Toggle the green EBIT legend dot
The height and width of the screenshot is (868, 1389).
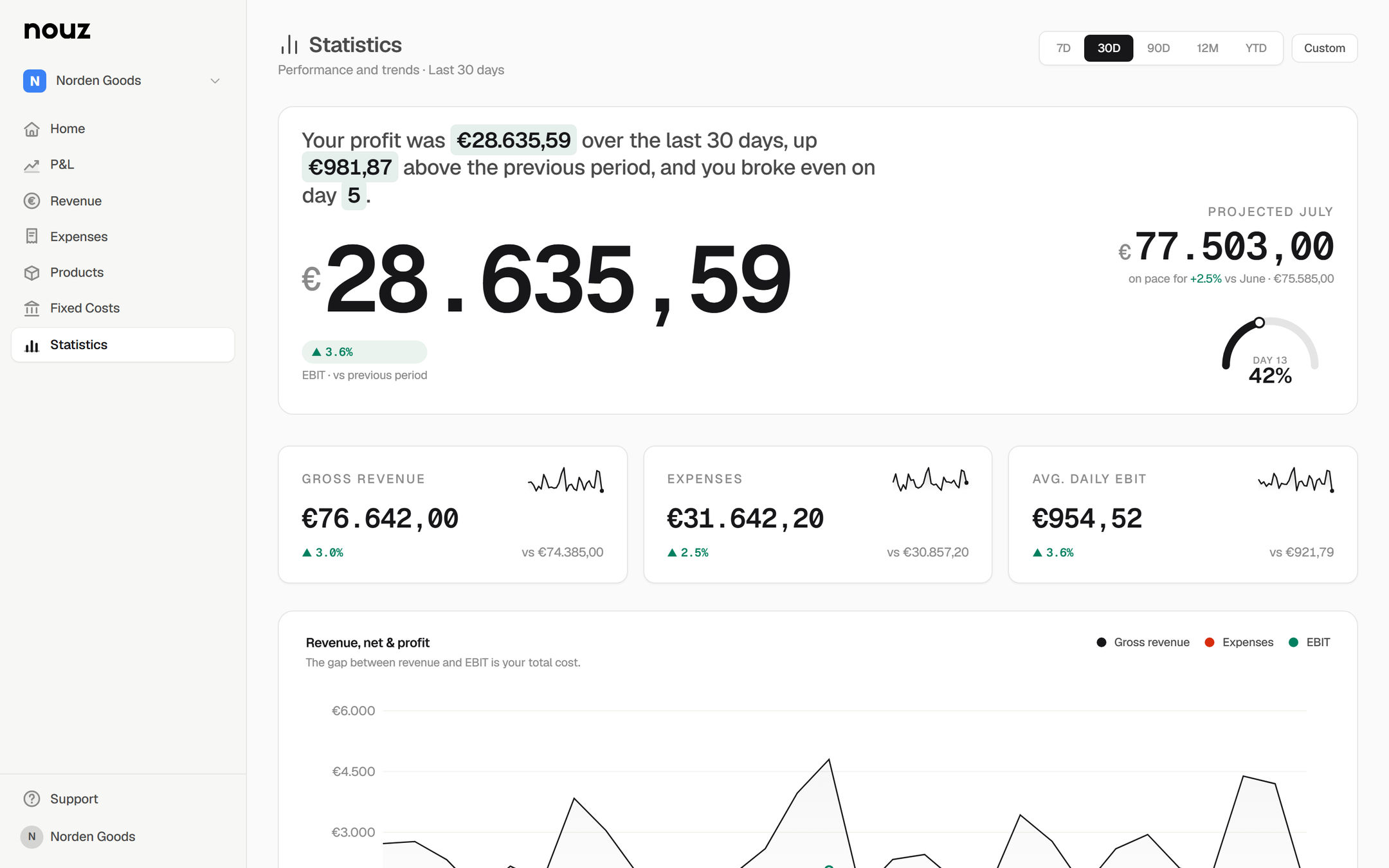[x=1293, y=642]
